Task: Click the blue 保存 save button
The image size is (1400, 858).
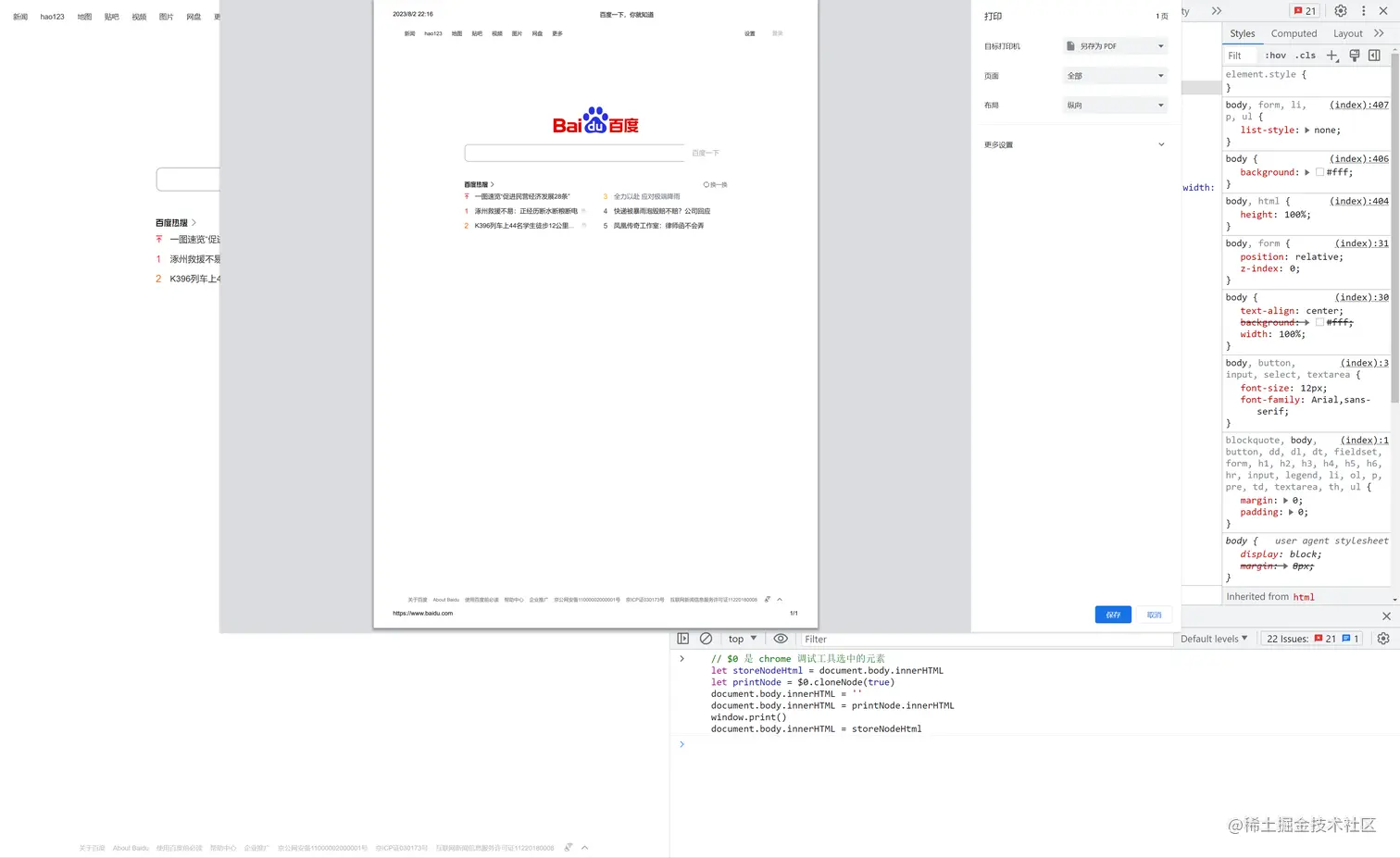Action: [1113, 615]
